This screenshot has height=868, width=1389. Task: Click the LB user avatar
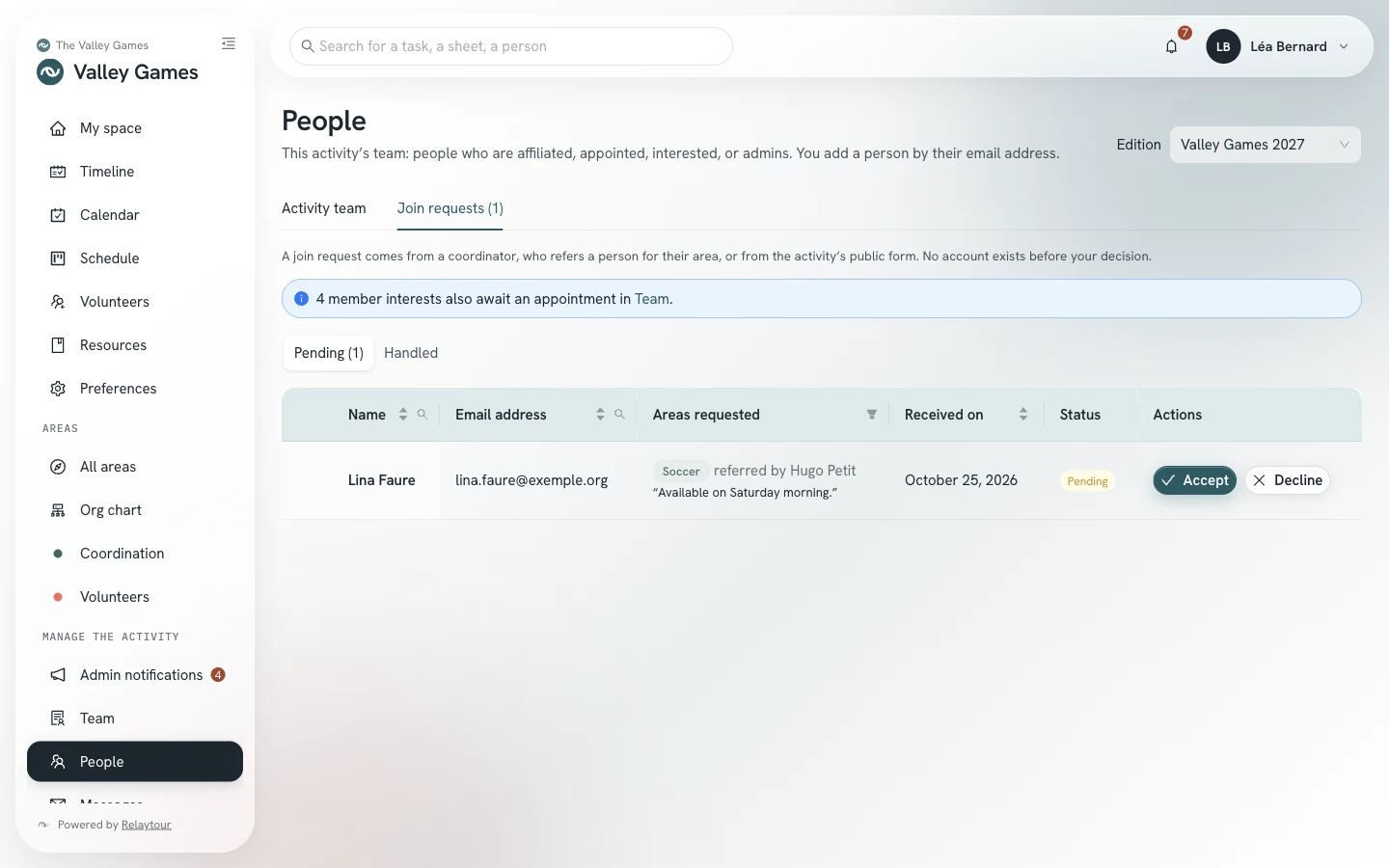(1223, 46)
